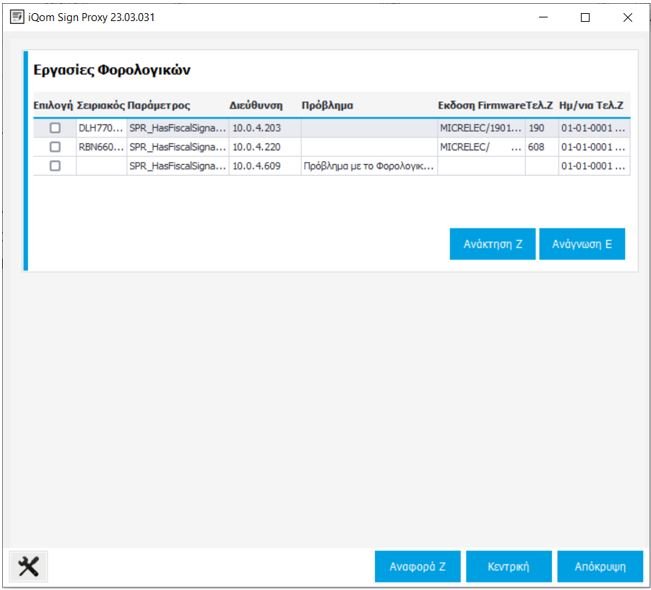Select the address cell 10.0.4.203

click(x=257, y=128)
